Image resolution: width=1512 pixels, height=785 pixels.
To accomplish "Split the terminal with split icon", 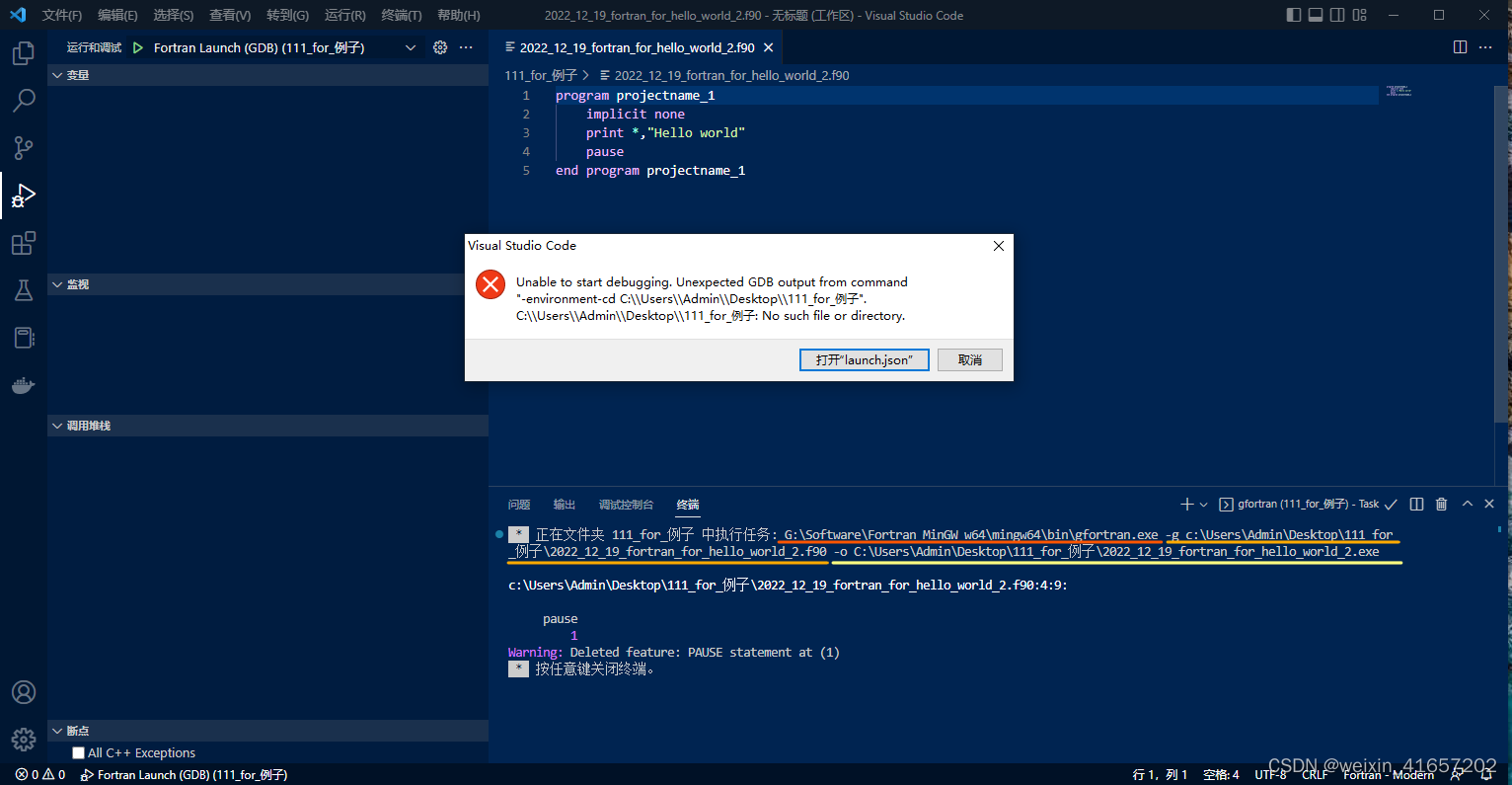I will coord(1416,504).
